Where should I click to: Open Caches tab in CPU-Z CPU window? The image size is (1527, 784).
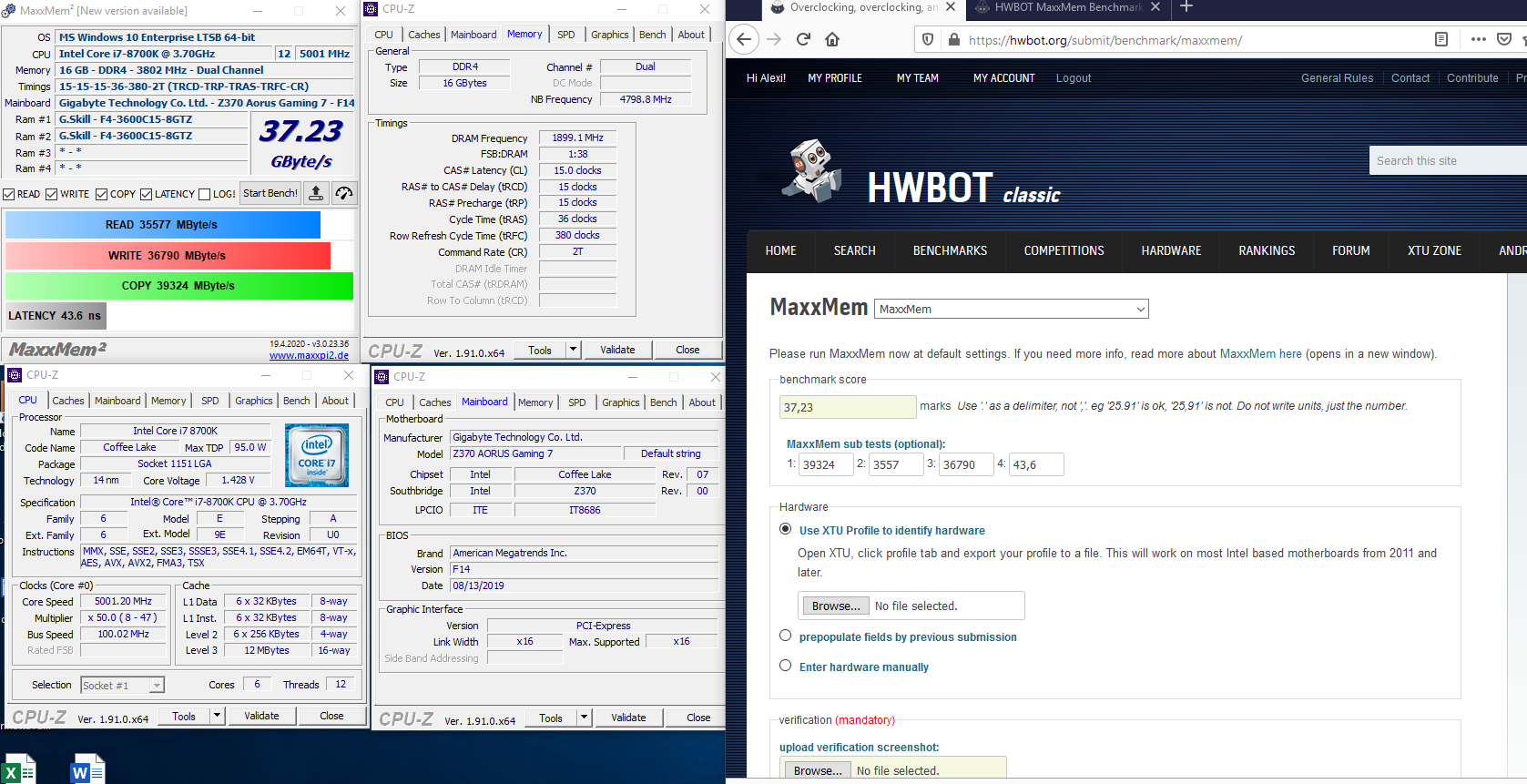coord(68,401)
